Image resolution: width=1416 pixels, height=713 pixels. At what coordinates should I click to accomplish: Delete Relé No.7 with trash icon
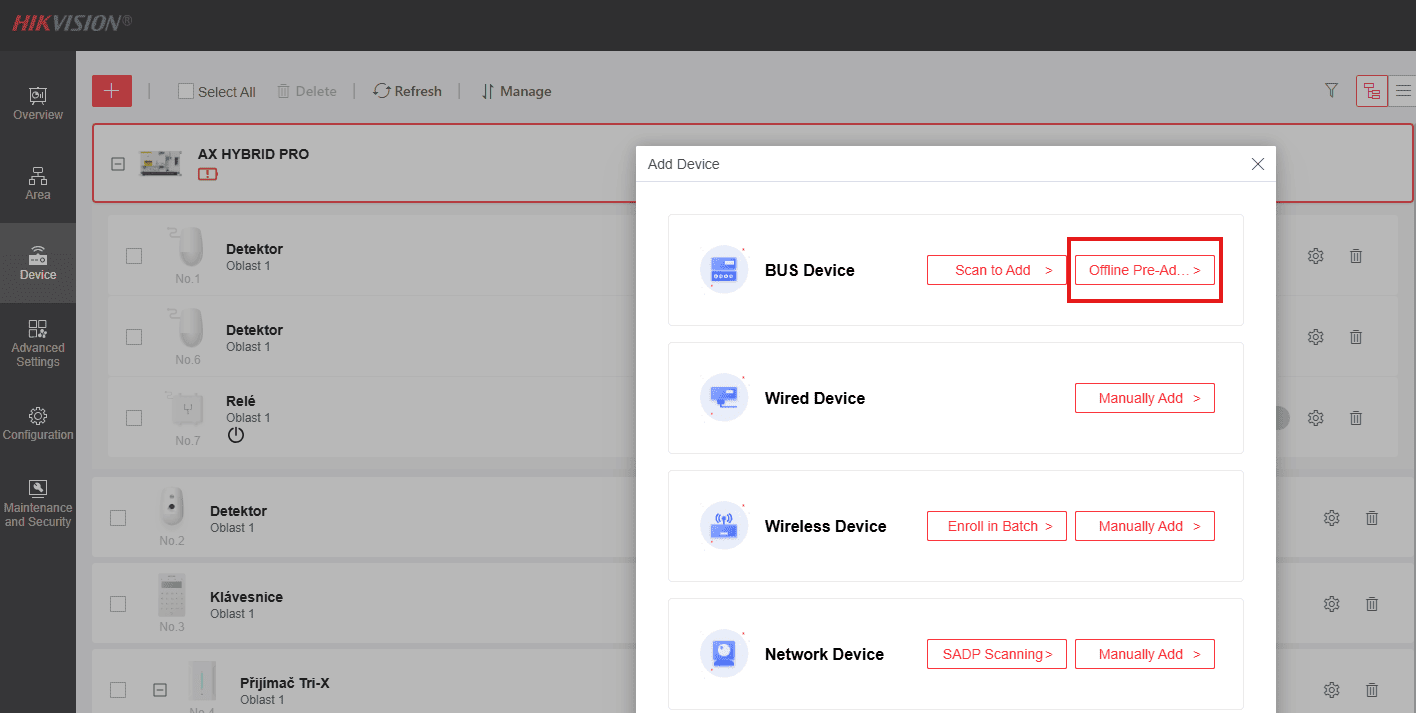(x=1356, y=418)
